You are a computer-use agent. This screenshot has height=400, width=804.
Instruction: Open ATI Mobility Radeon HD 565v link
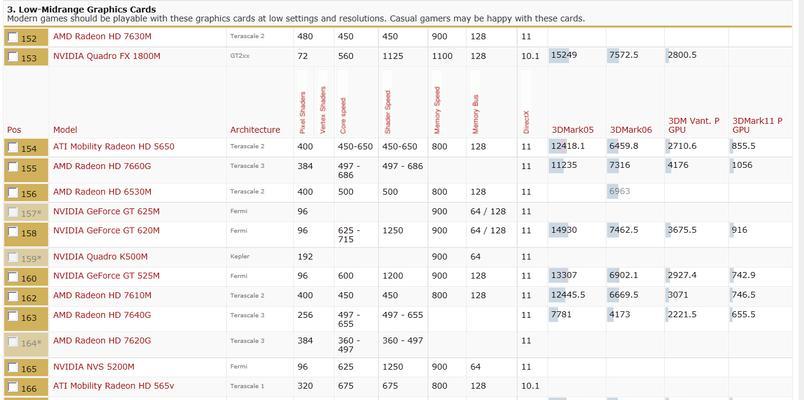(113, 386)
